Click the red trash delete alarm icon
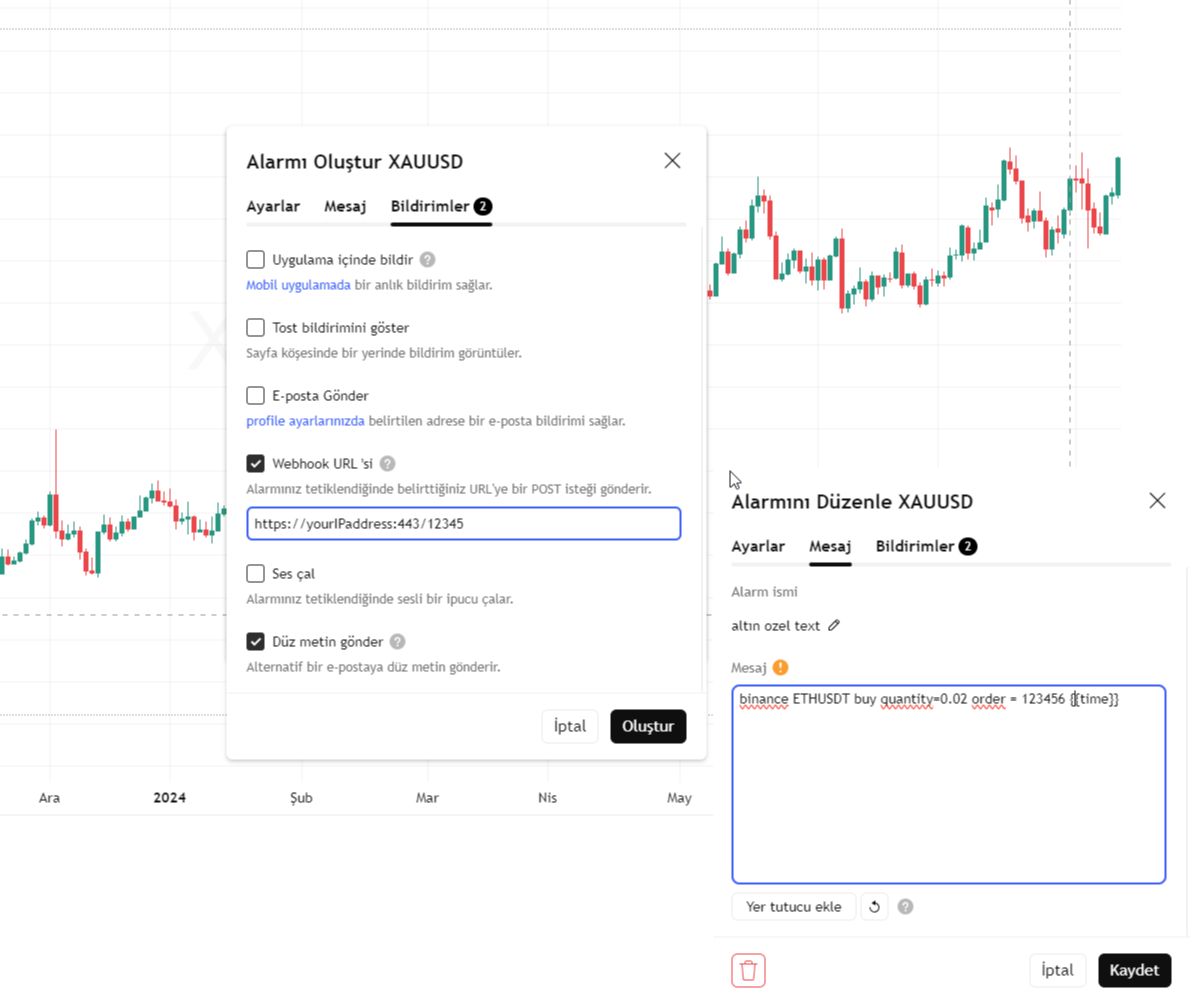Viewport: 1191px width, 1001px height. [x=748, y=970]
